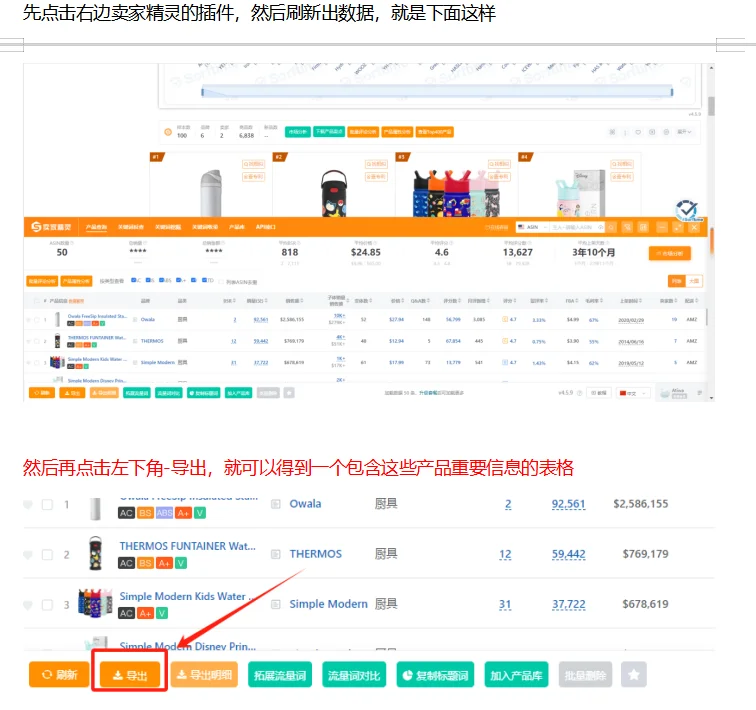Click the heart icon on enlarged THERMOS row

click(28, 555)
